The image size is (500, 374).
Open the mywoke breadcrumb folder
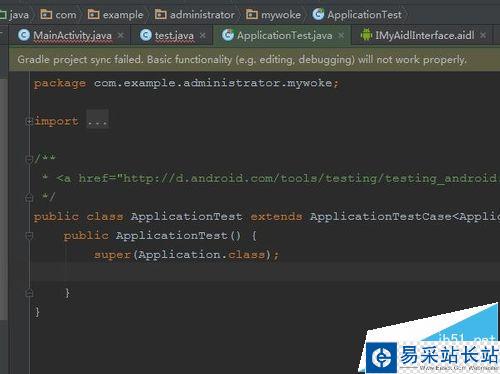click(273, 15)
